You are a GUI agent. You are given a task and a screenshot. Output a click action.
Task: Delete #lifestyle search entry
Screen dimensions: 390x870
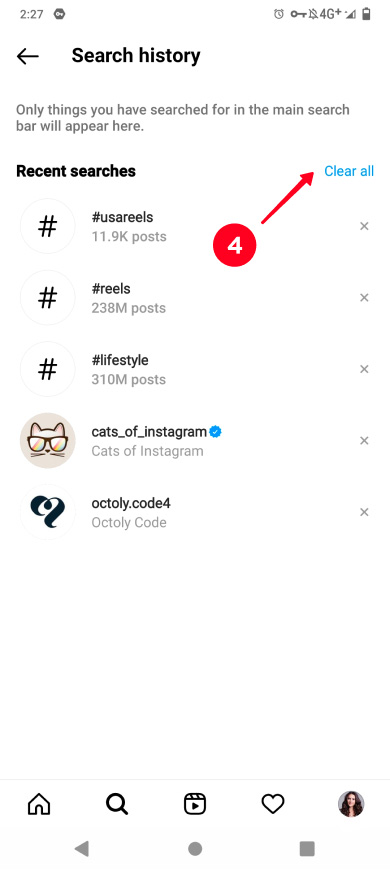click(364, 369)
